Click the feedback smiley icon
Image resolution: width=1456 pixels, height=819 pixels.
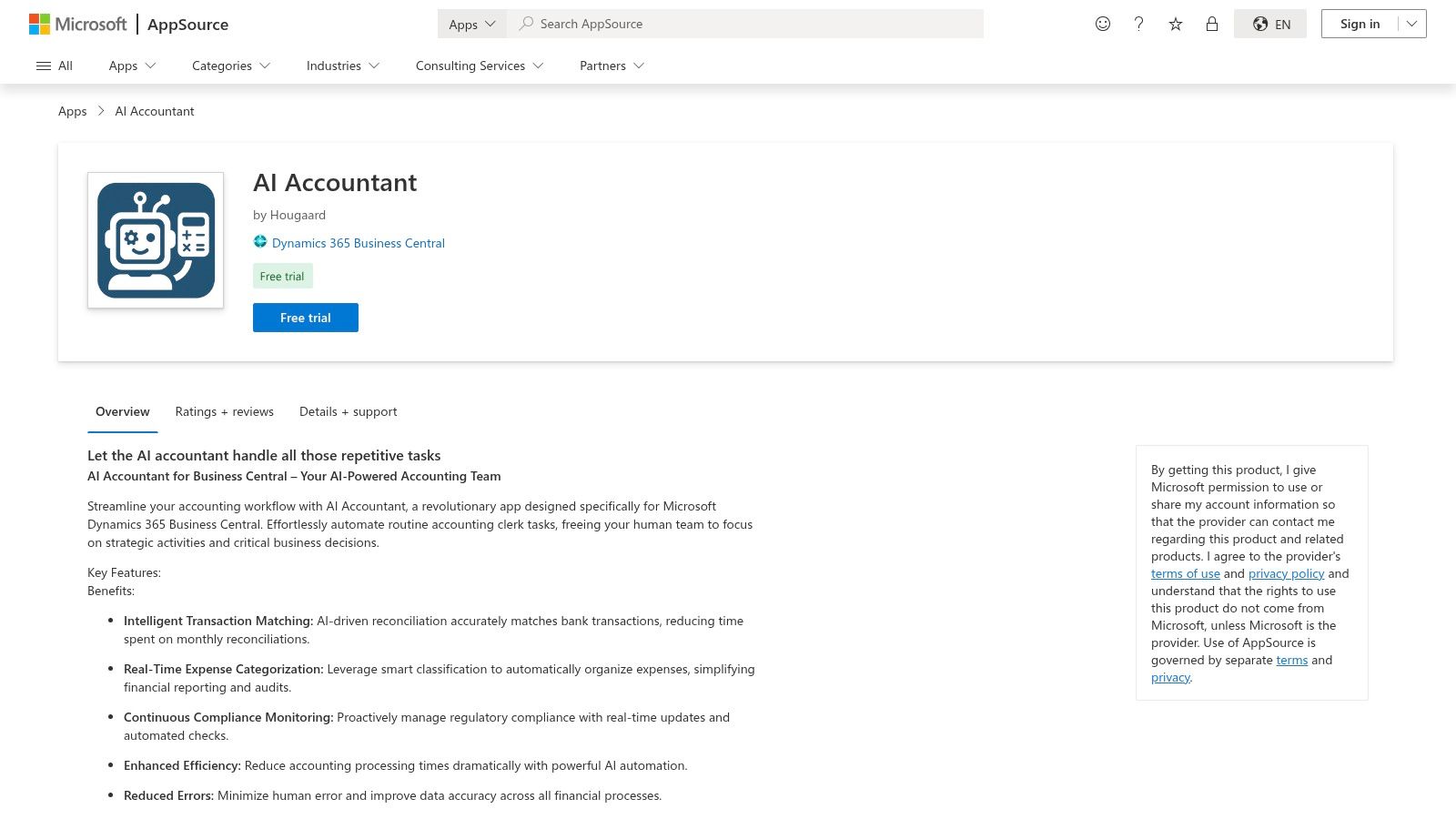point(1102,24)
